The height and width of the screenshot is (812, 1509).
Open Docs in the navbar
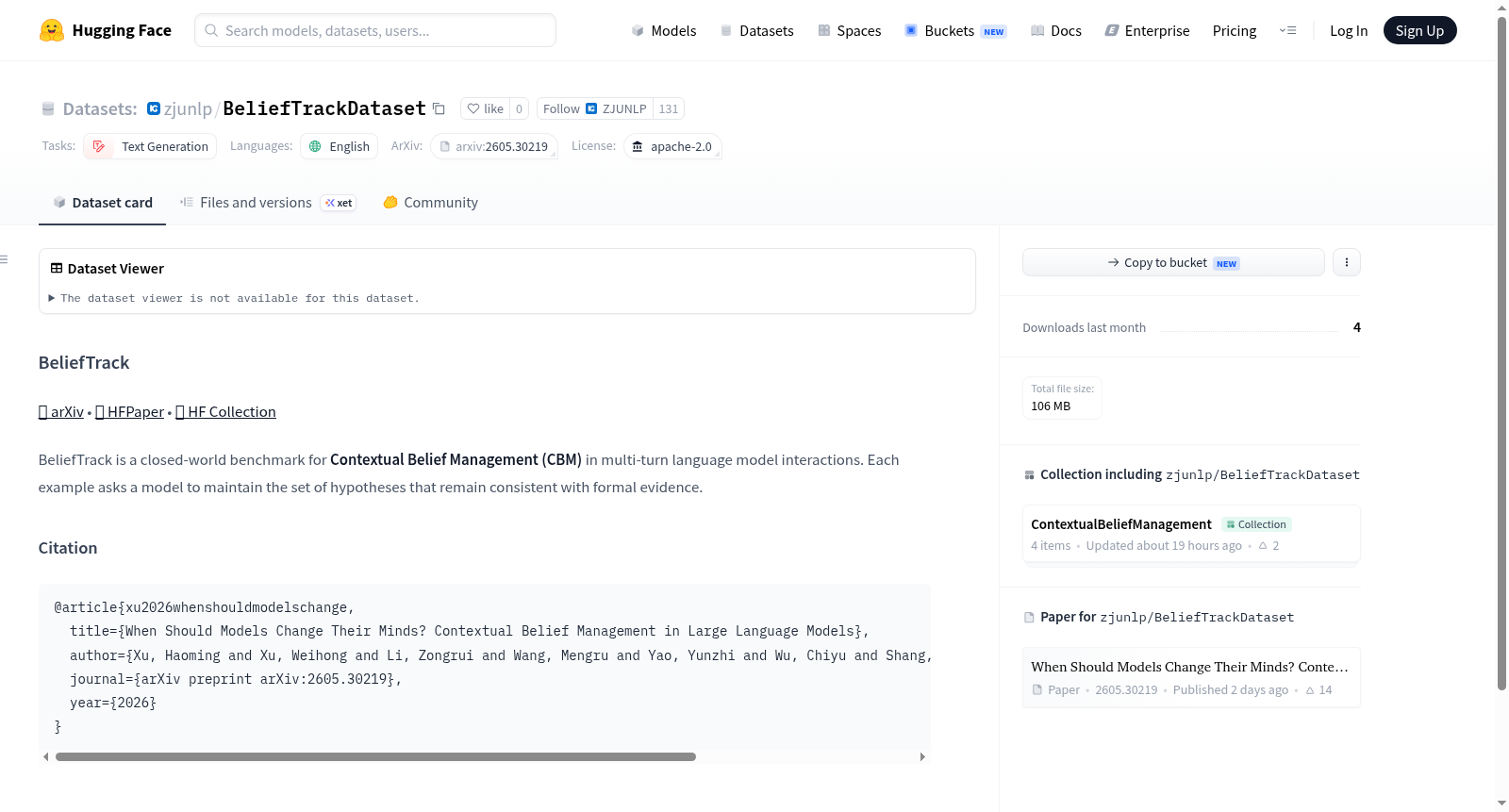[x=1056, y=30]
